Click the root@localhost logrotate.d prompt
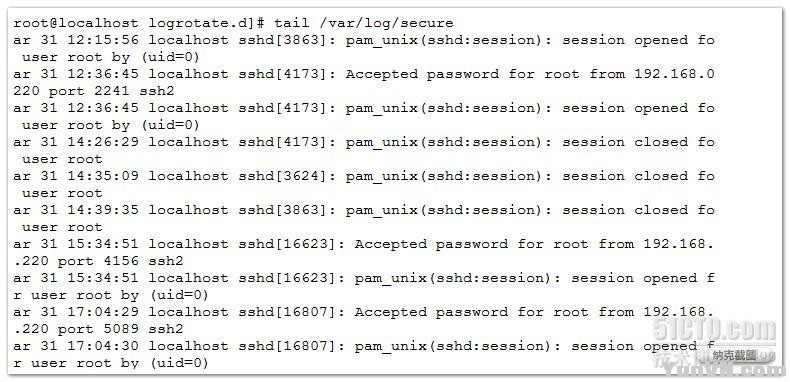The width and height of the screenshot is (790, 382). pyautogui.click(x=139, y=23)
